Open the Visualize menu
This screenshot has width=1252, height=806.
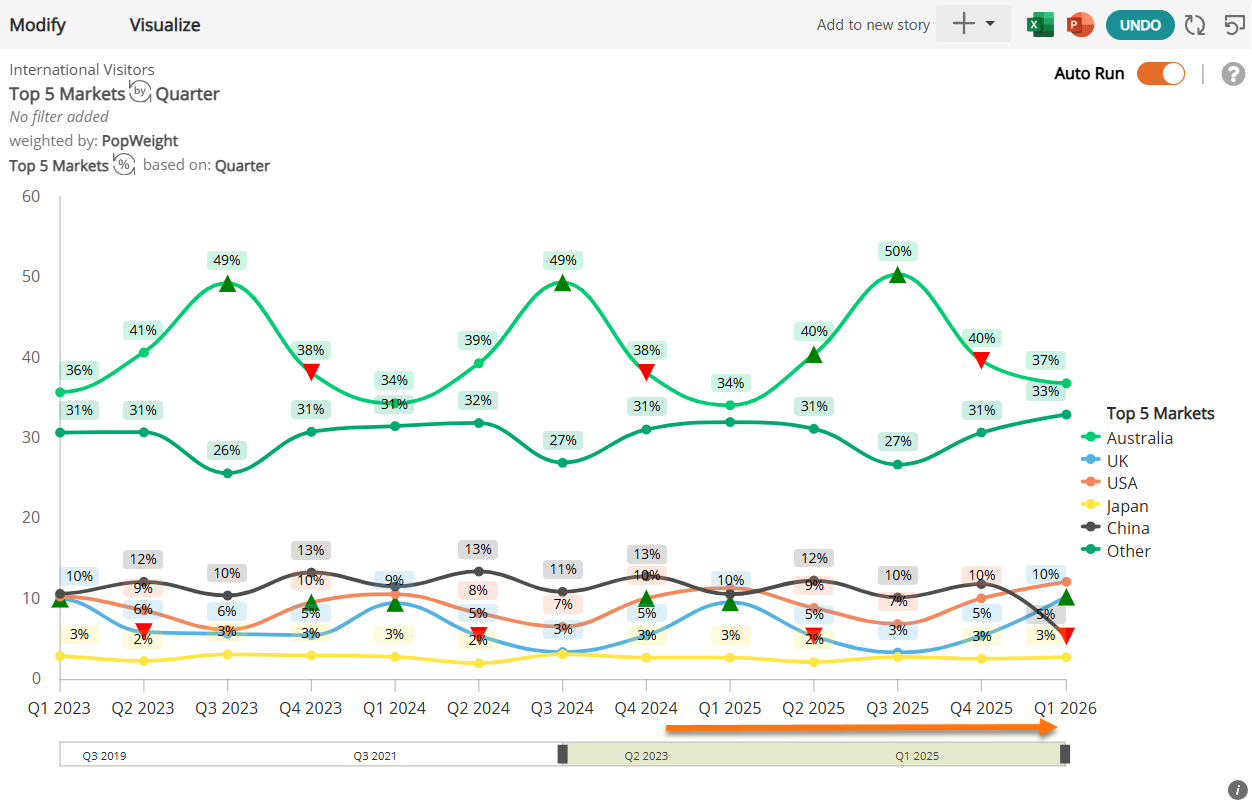click(165, 25)
